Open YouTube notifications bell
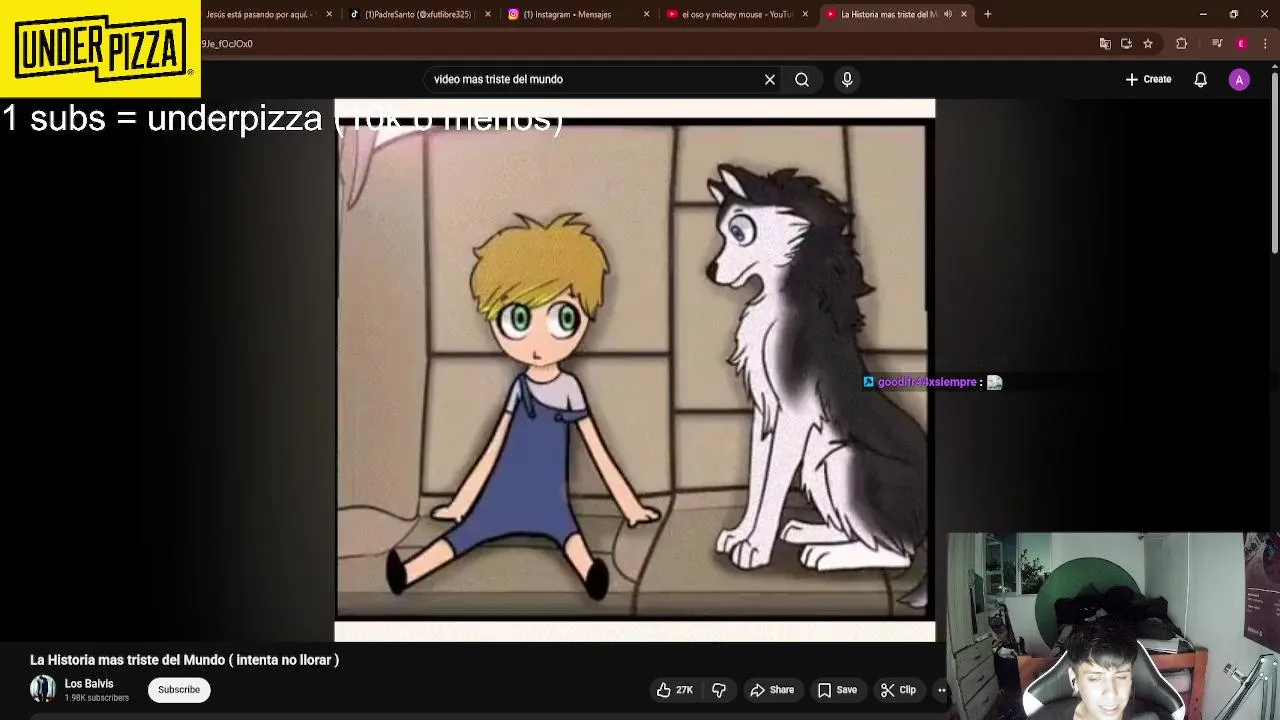The image size is (1280, 720). click(x=1200, y=79)
